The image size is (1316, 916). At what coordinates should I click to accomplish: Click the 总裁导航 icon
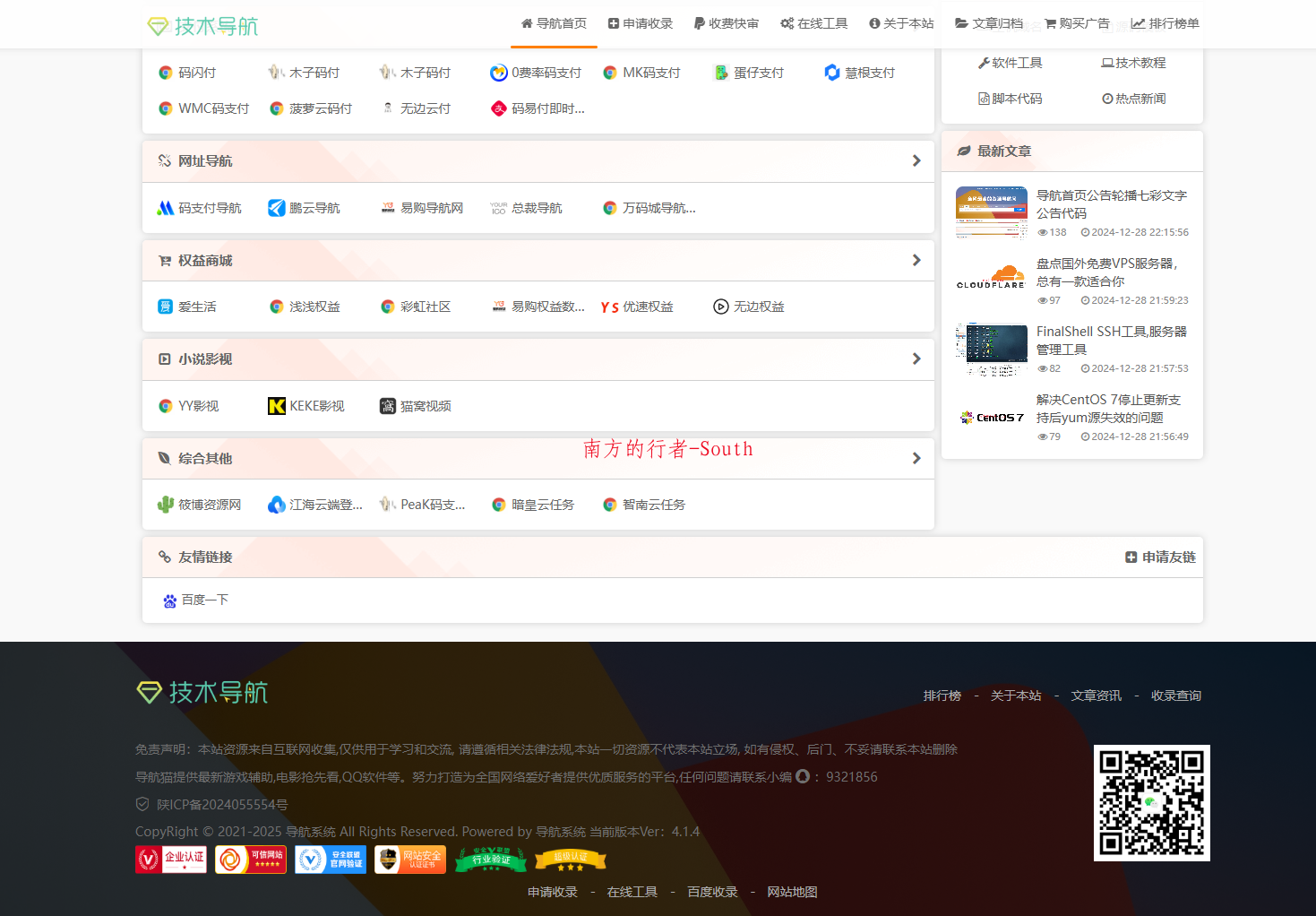(499, 208)
